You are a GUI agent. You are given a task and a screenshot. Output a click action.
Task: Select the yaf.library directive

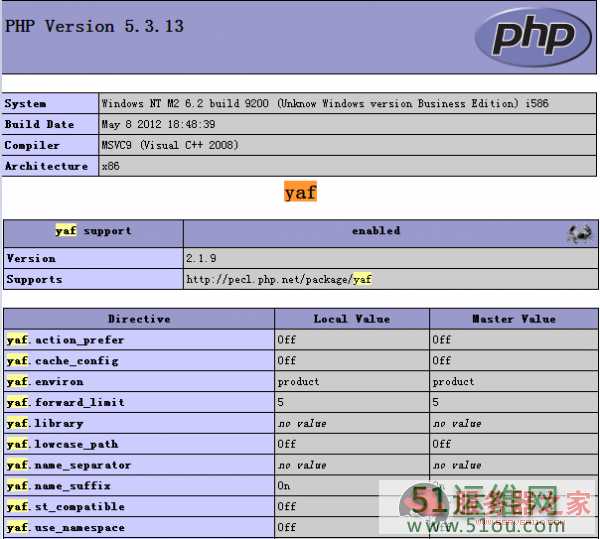coord(139,423)
